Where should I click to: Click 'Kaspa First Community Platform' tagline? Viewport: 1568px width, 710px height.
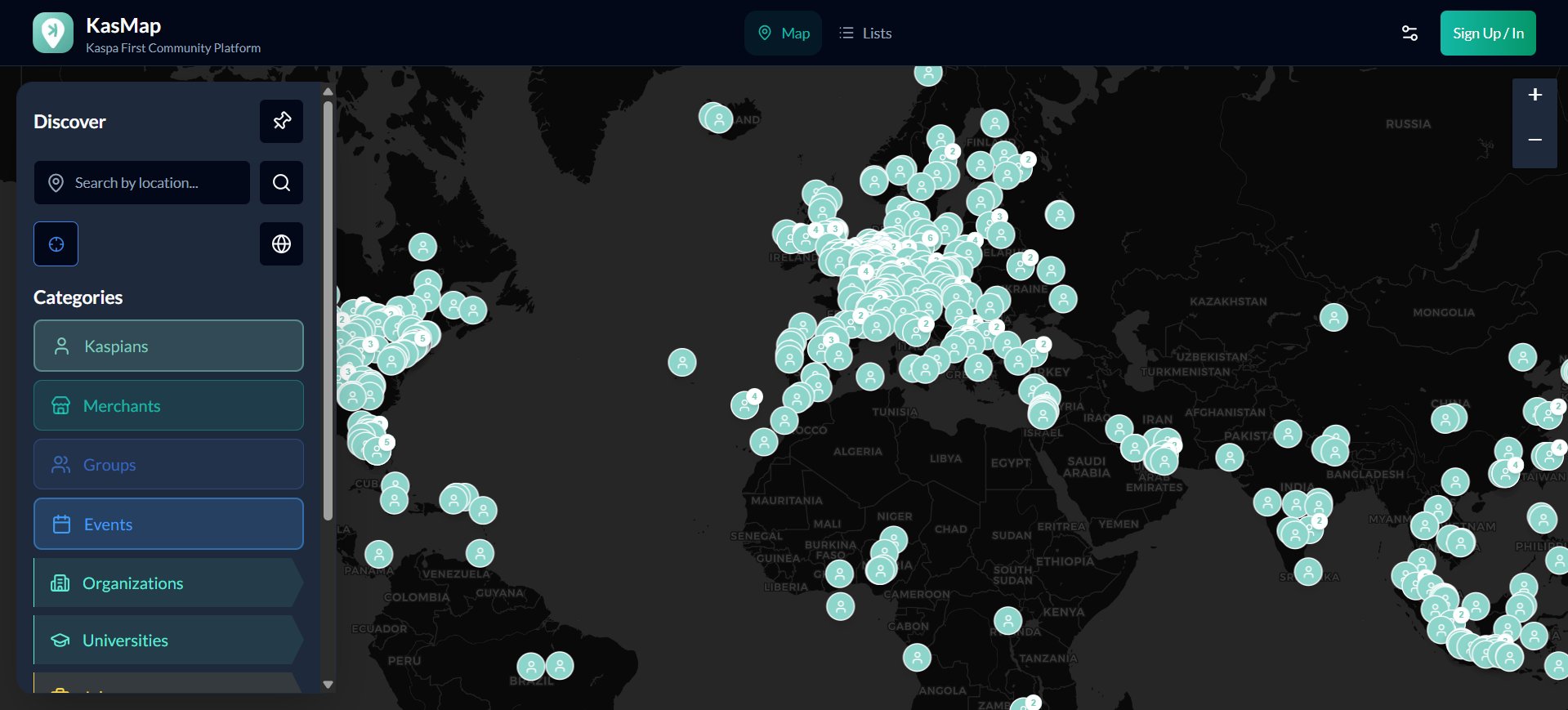(x=173, y=48)
